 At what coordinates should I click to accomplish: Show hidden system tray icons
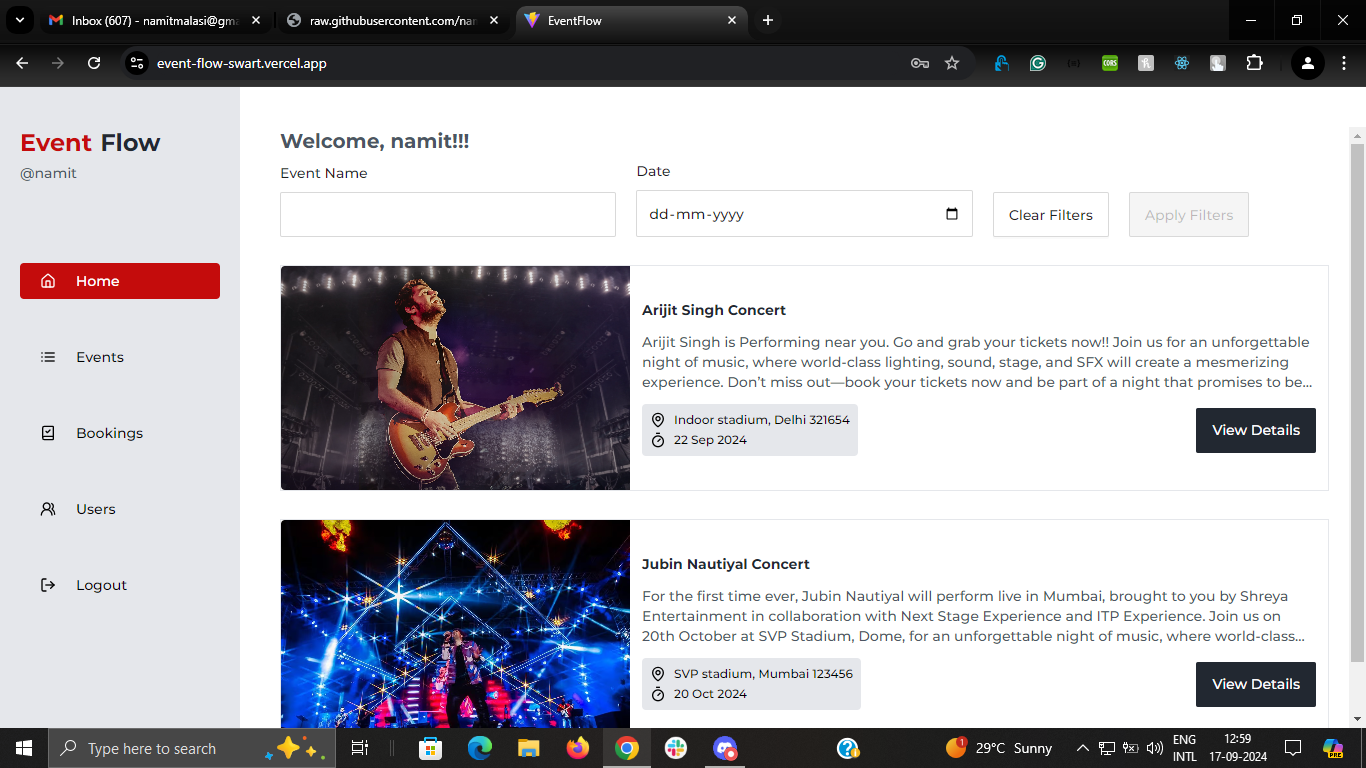(x=1082, y=748)
